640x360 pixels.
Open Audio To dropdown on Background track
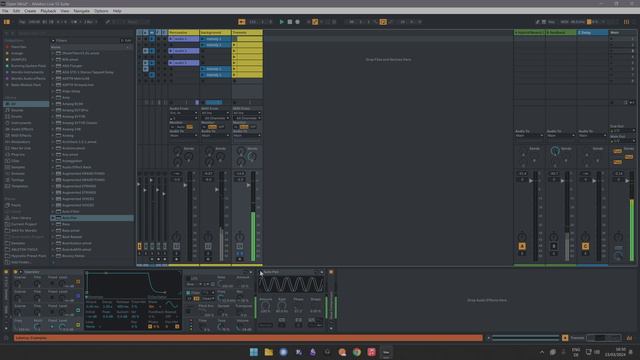pos(215,136)
